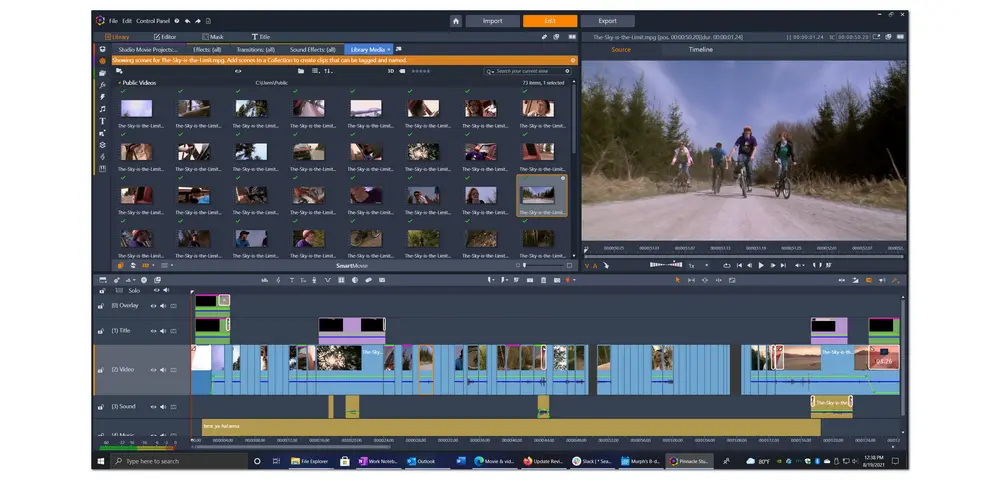Collapse the Public Videos folder group

[120, 83]
